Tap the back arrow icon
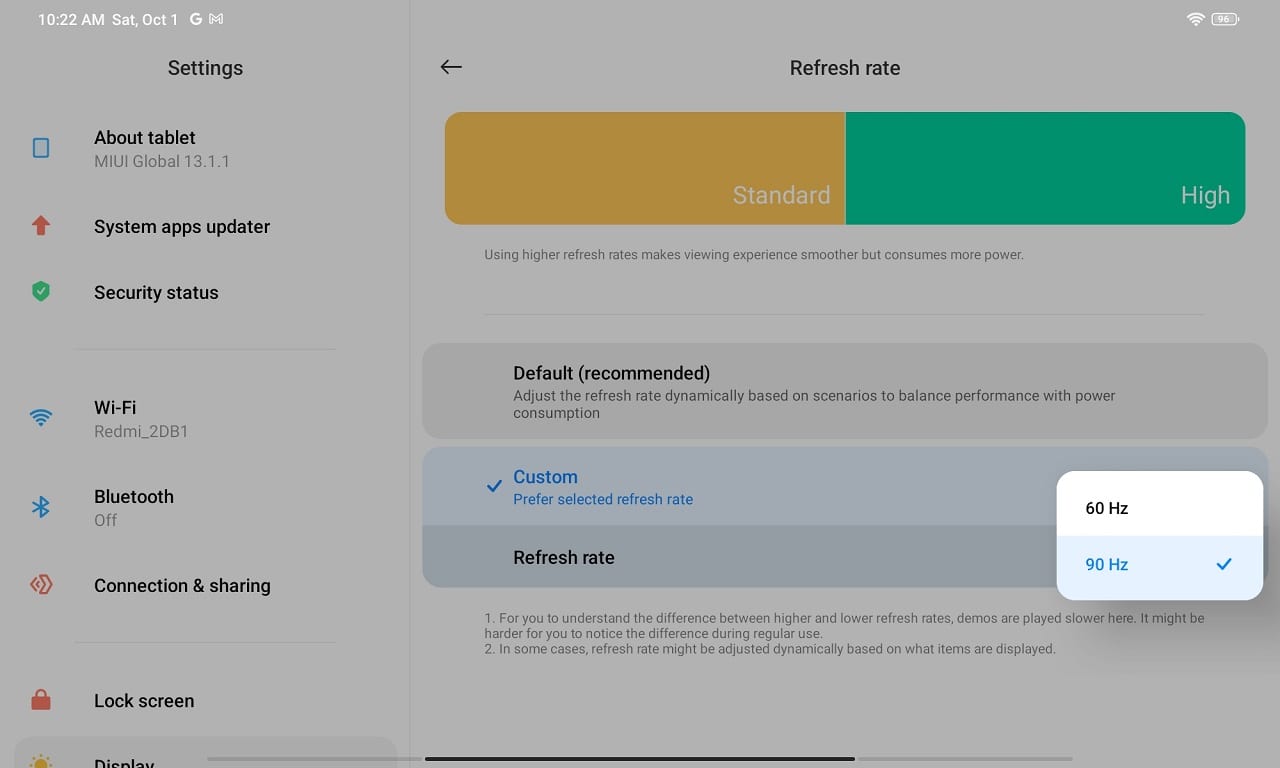This screenshot has height=768, width=1280. coord(451,67)
